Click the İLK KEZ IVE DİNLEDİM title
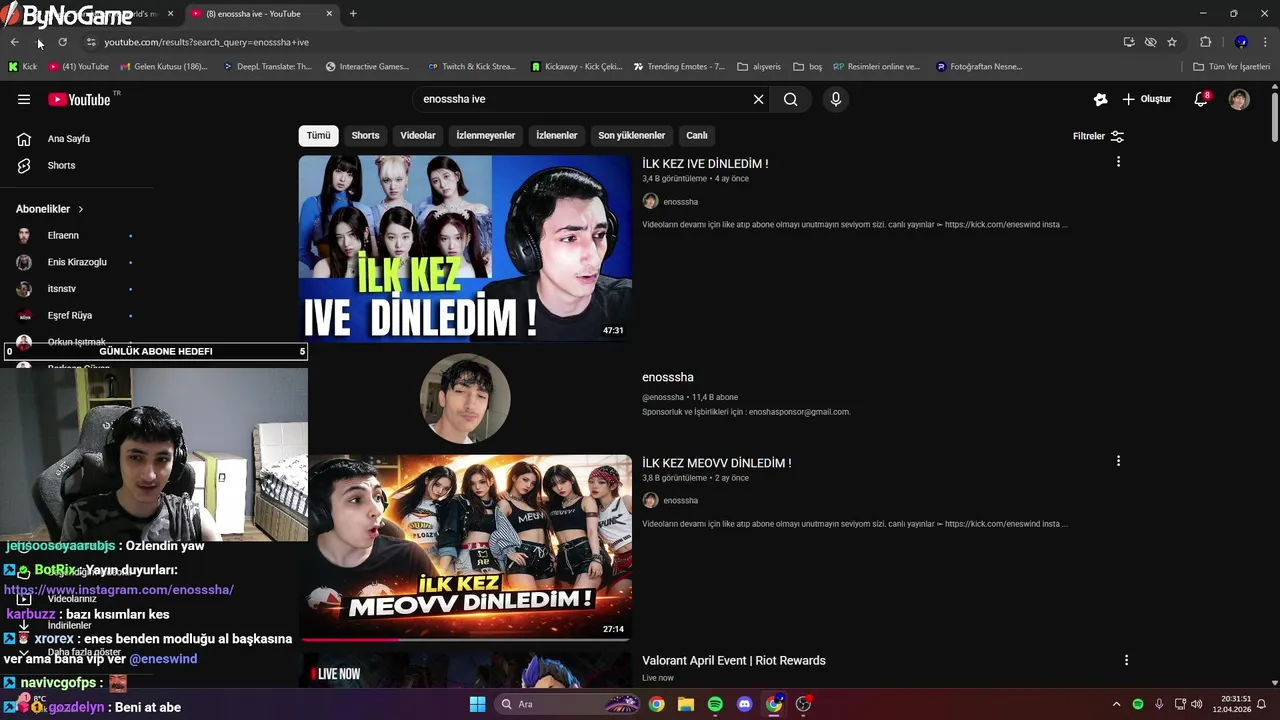The width and height of the screenshot is (1280, 720). coord(705,164)
